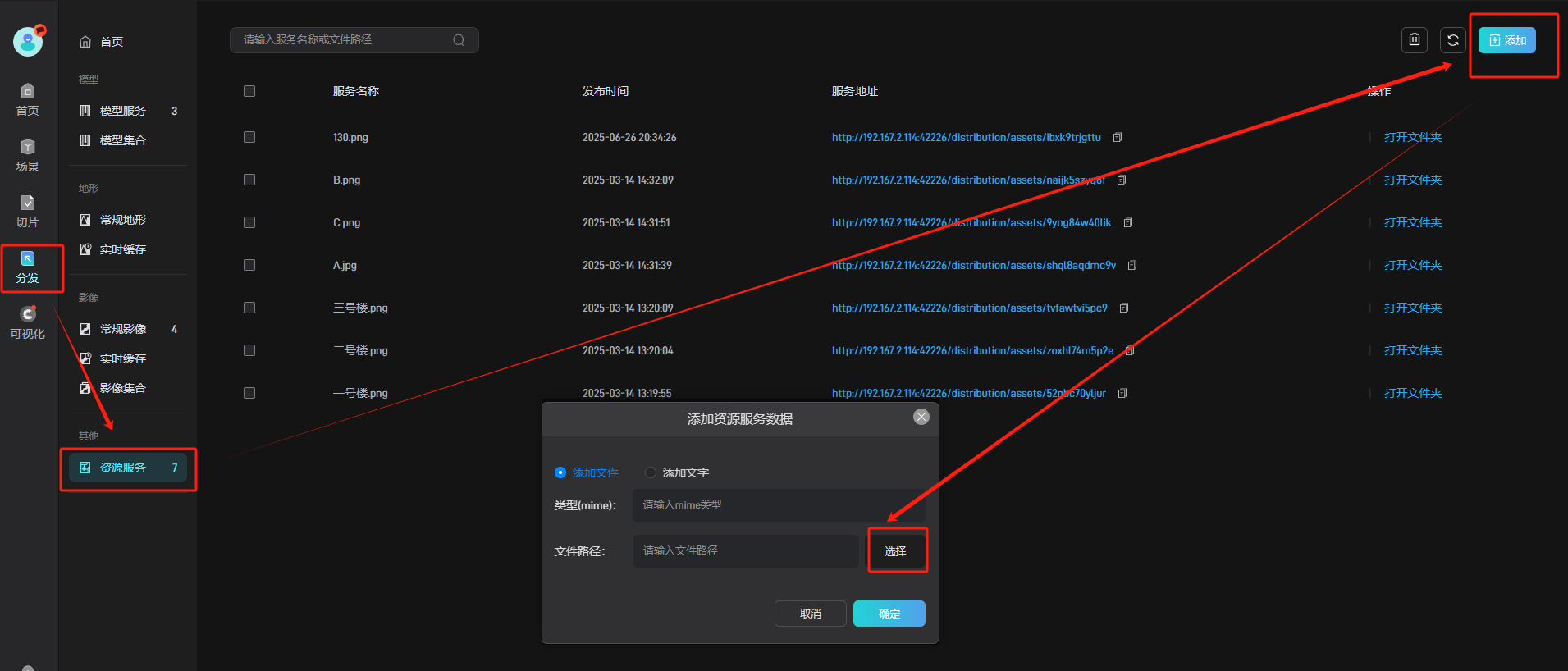Check the 三号楼.png row checkbox
1568x671 pixels.
(x=249, y=308)
